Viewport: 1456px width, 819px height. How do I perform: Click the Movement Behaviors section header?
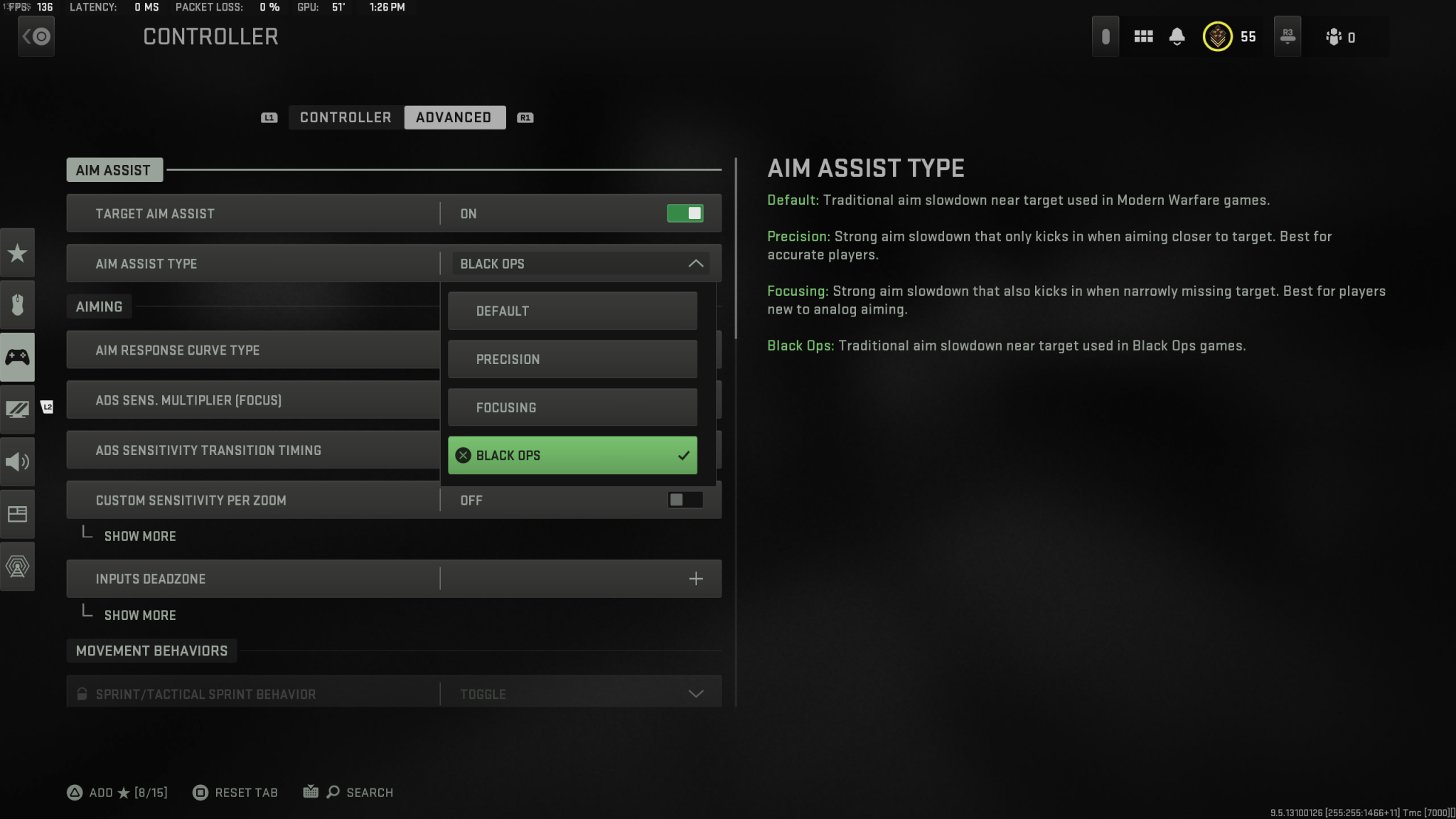point(151,651)
